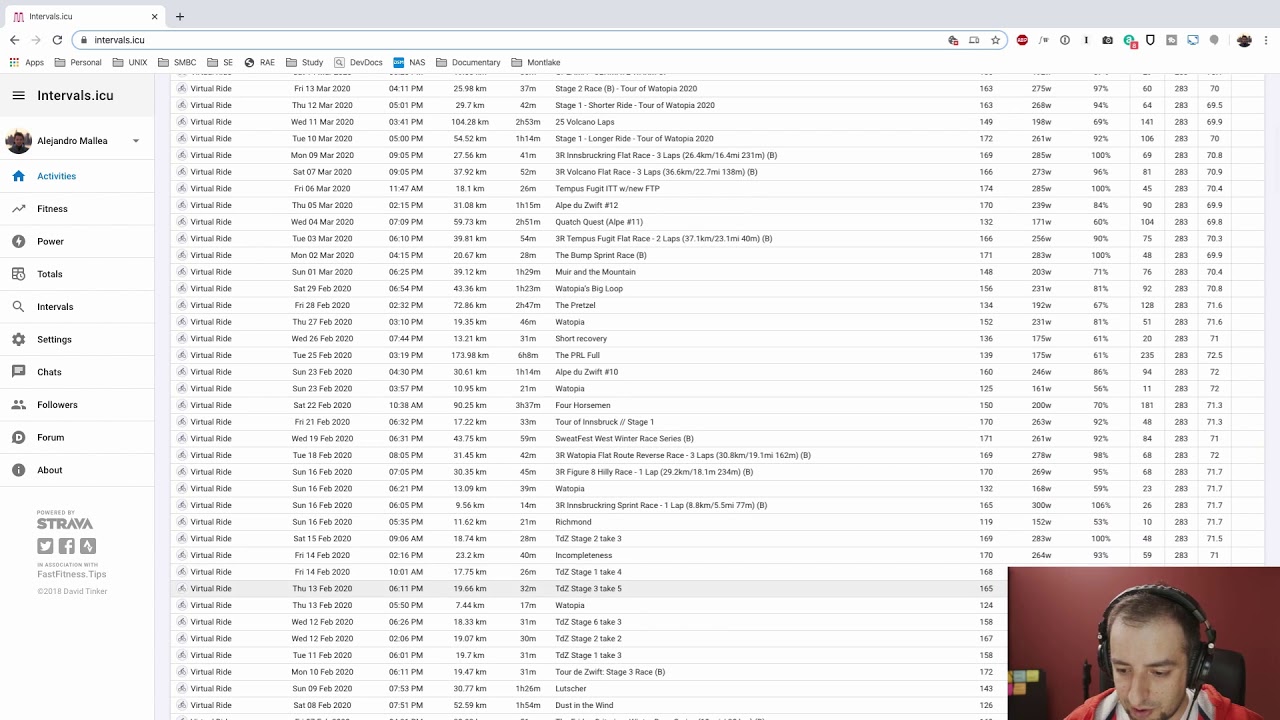1280x720 pixels.
Task: Open the Muir and the Mountain activity
Action: 595,272
